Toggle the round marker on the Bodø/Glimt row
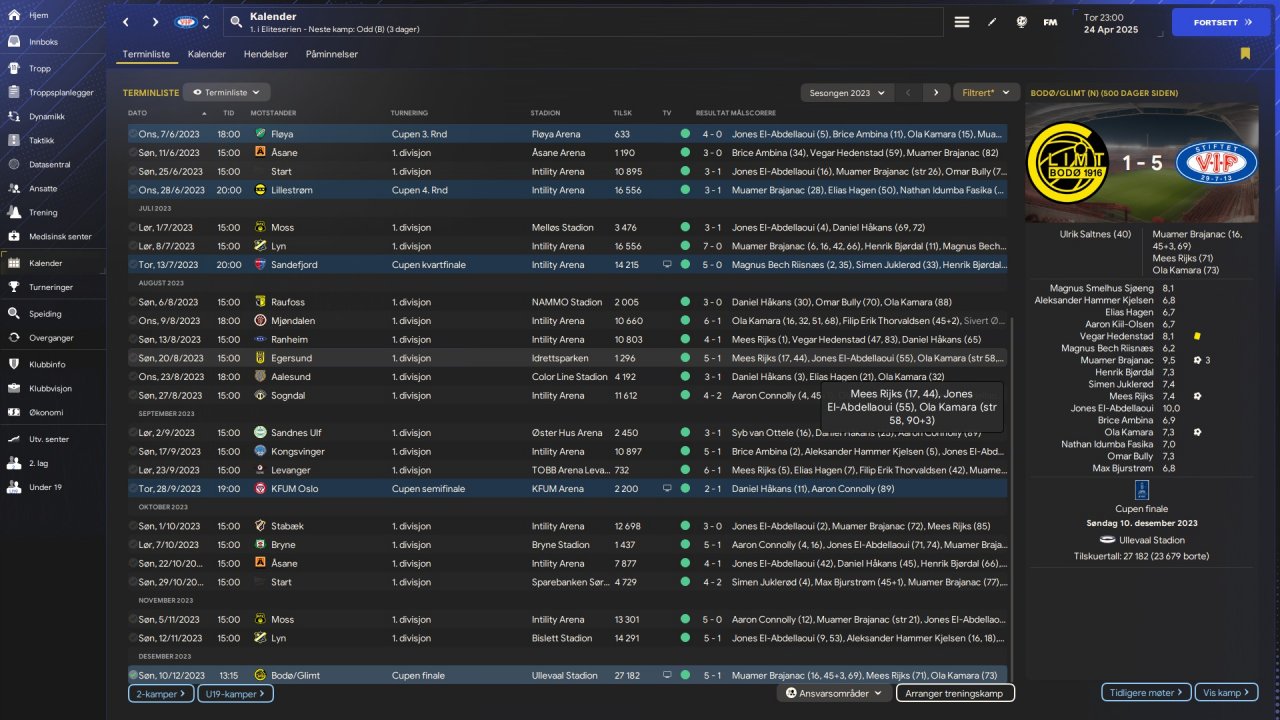 pos(133,675)
